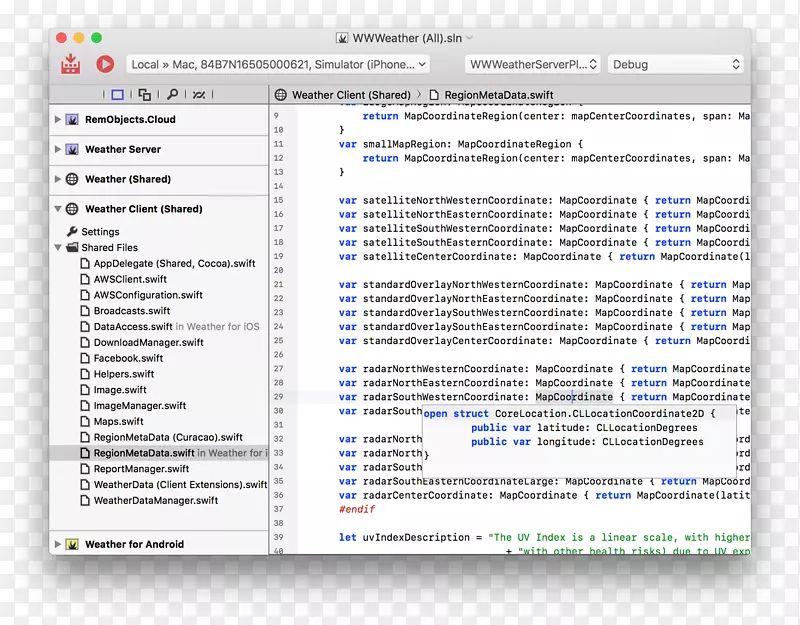800x625 pixels.
Task: Open WeatherDataManager.swift file
Action: [156, 501]
